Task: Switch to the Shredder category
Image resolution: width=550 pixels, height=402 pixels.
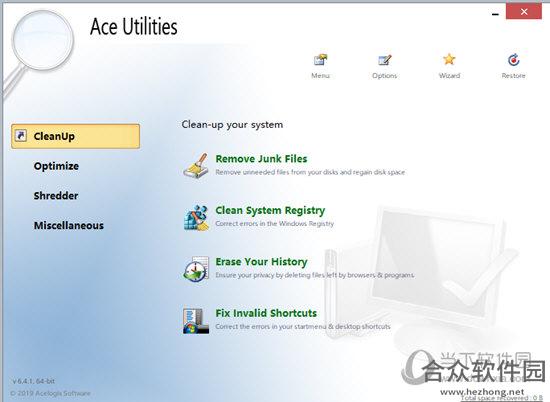Action: point(56,196)
